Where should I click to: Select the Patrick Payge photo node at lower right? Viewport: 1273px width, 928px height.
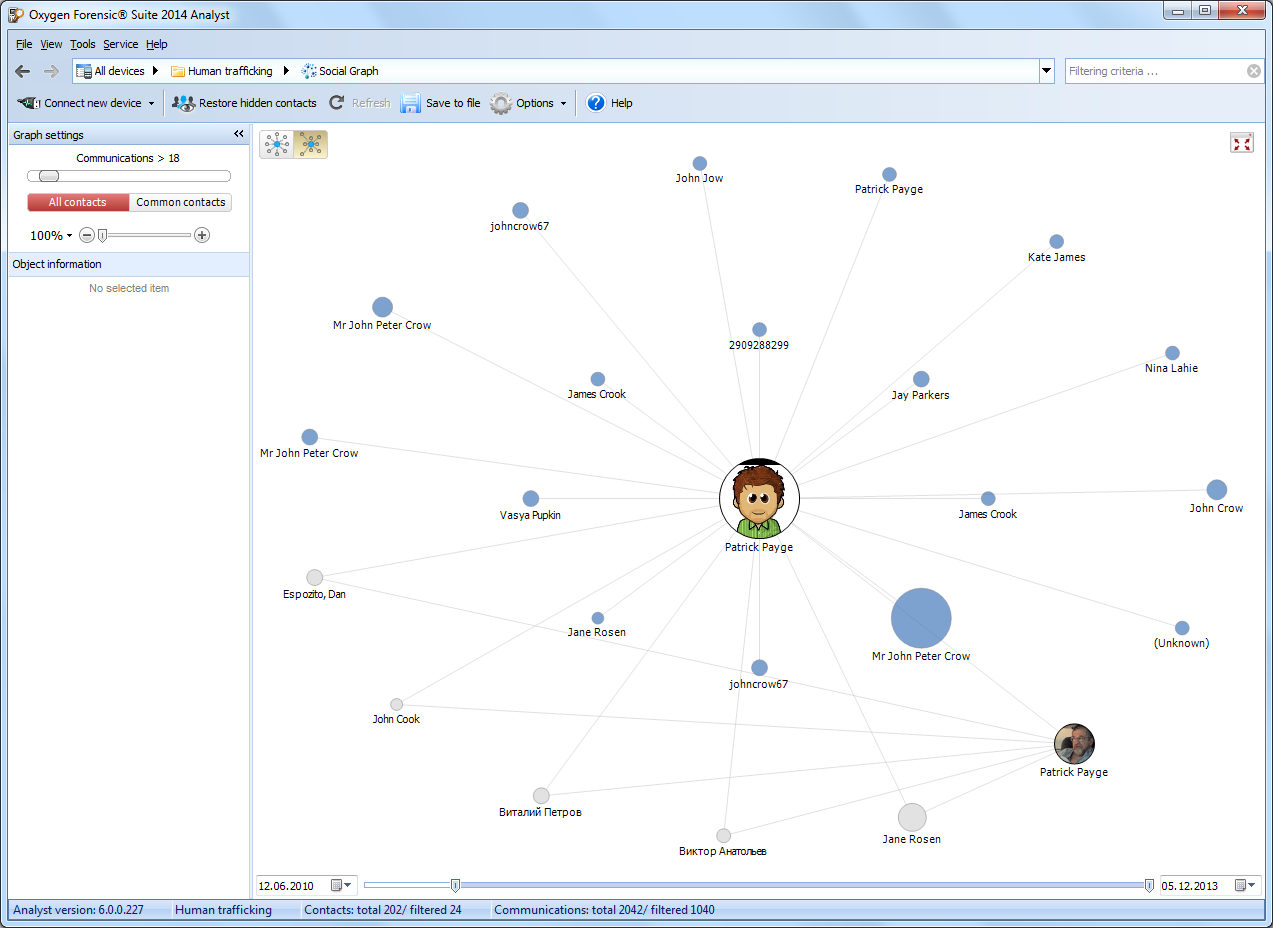tap(1074, 744)
